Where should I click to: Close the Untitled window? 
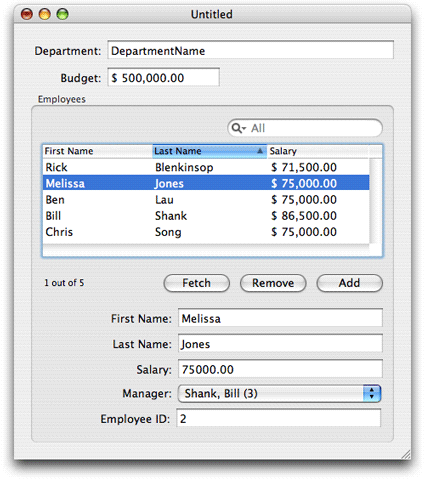pyautogui.click(x=27, y=14)
